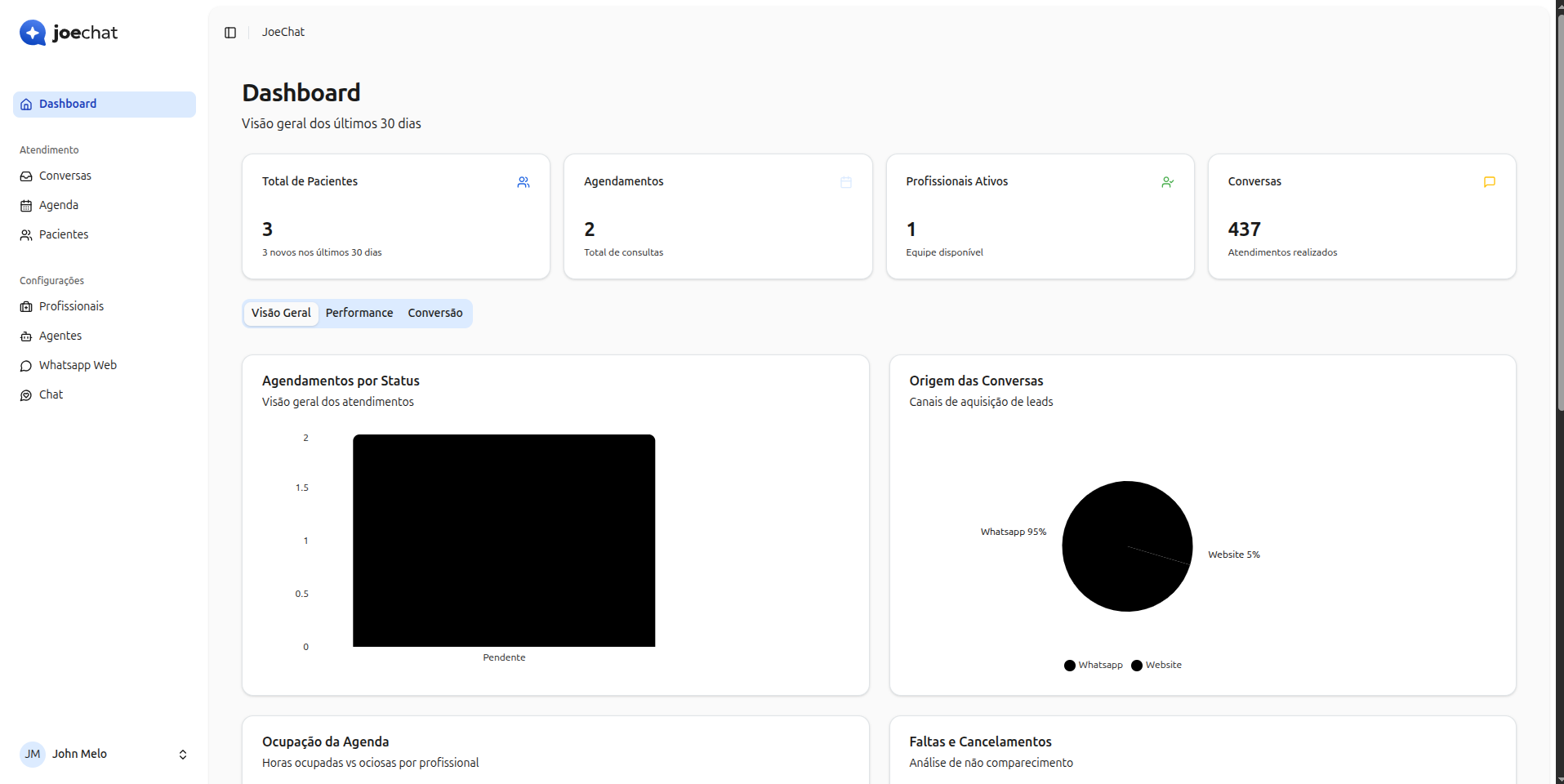Click the JM user avatar
Screen dimensions: 1564x784
pyautogui.click(x=33, y=754)
